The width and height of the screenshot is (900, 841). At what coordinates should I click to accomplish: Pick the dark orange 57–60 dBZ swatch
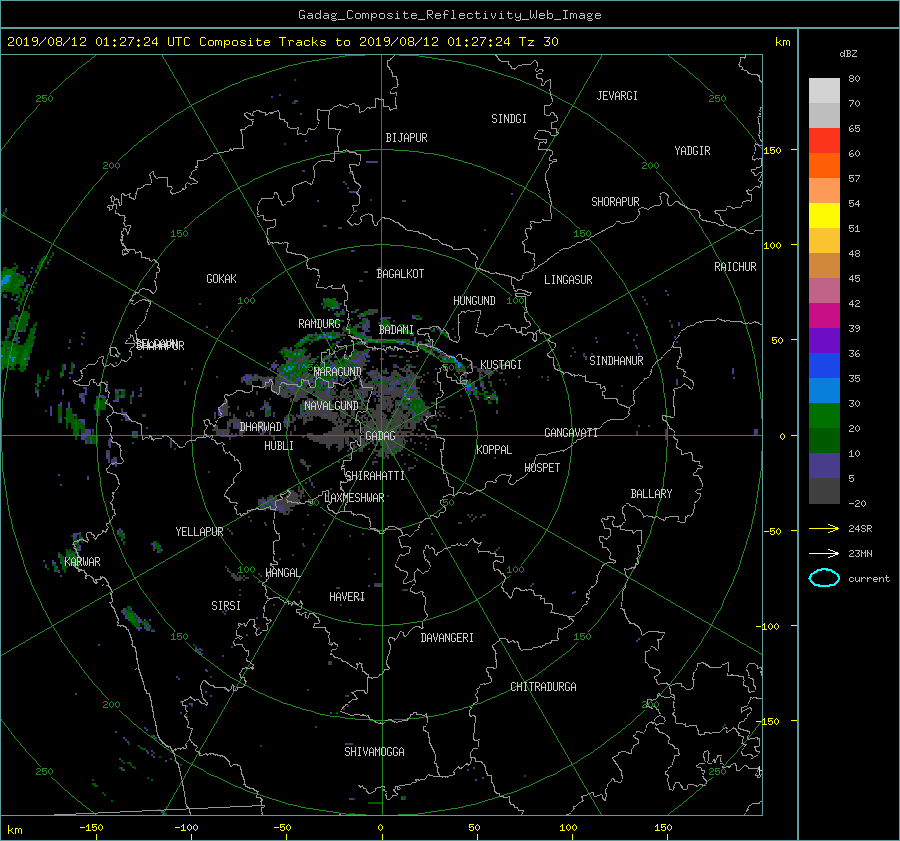[x=824, y=166]
